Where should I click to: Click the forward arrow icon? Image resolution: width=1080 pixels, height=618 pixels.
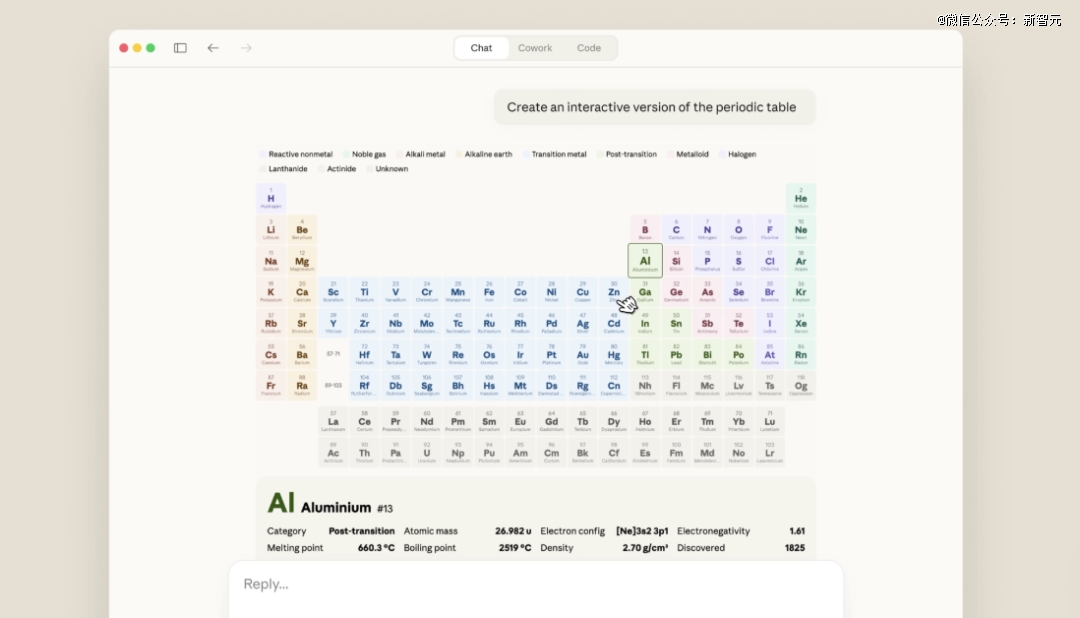pyautogui.click(x=246, y=48)
